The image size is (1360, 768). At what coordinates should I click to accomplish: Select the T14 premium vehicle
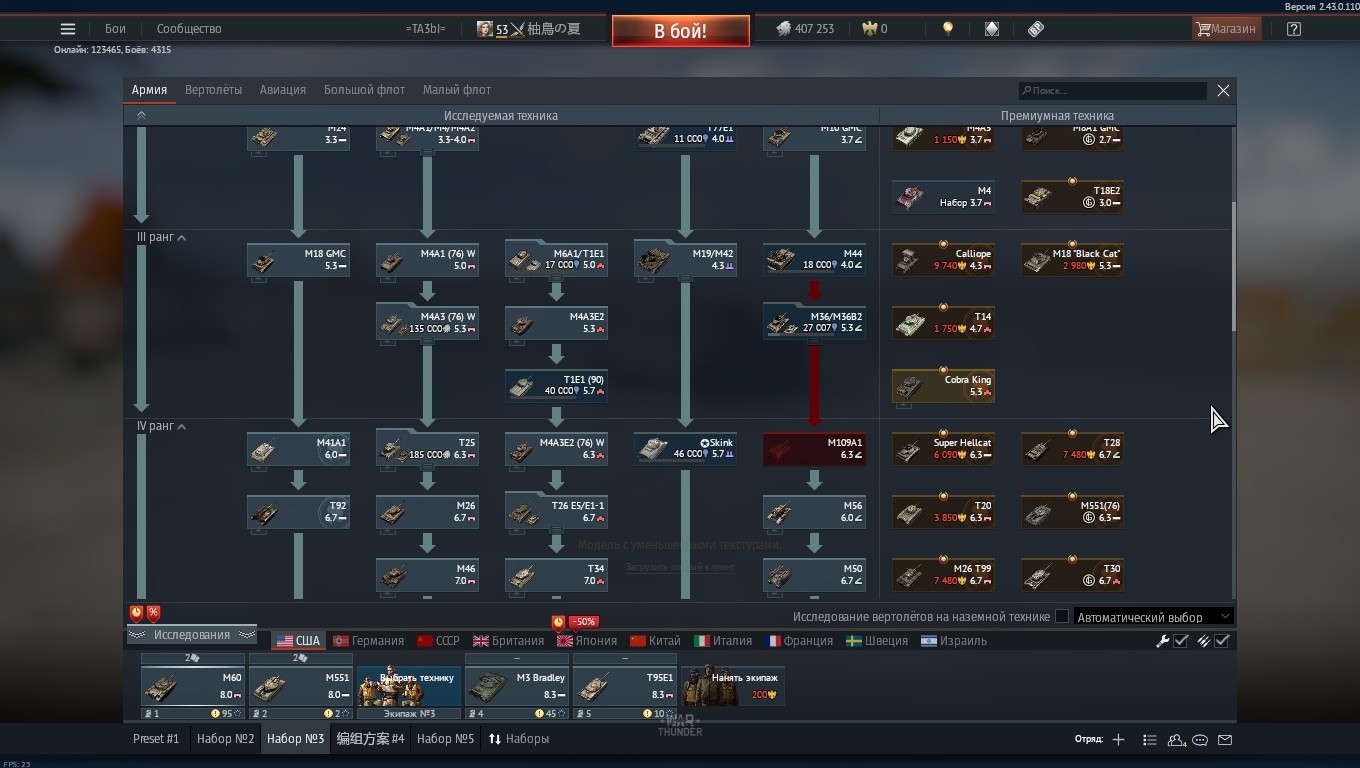[x=943, y=323]
